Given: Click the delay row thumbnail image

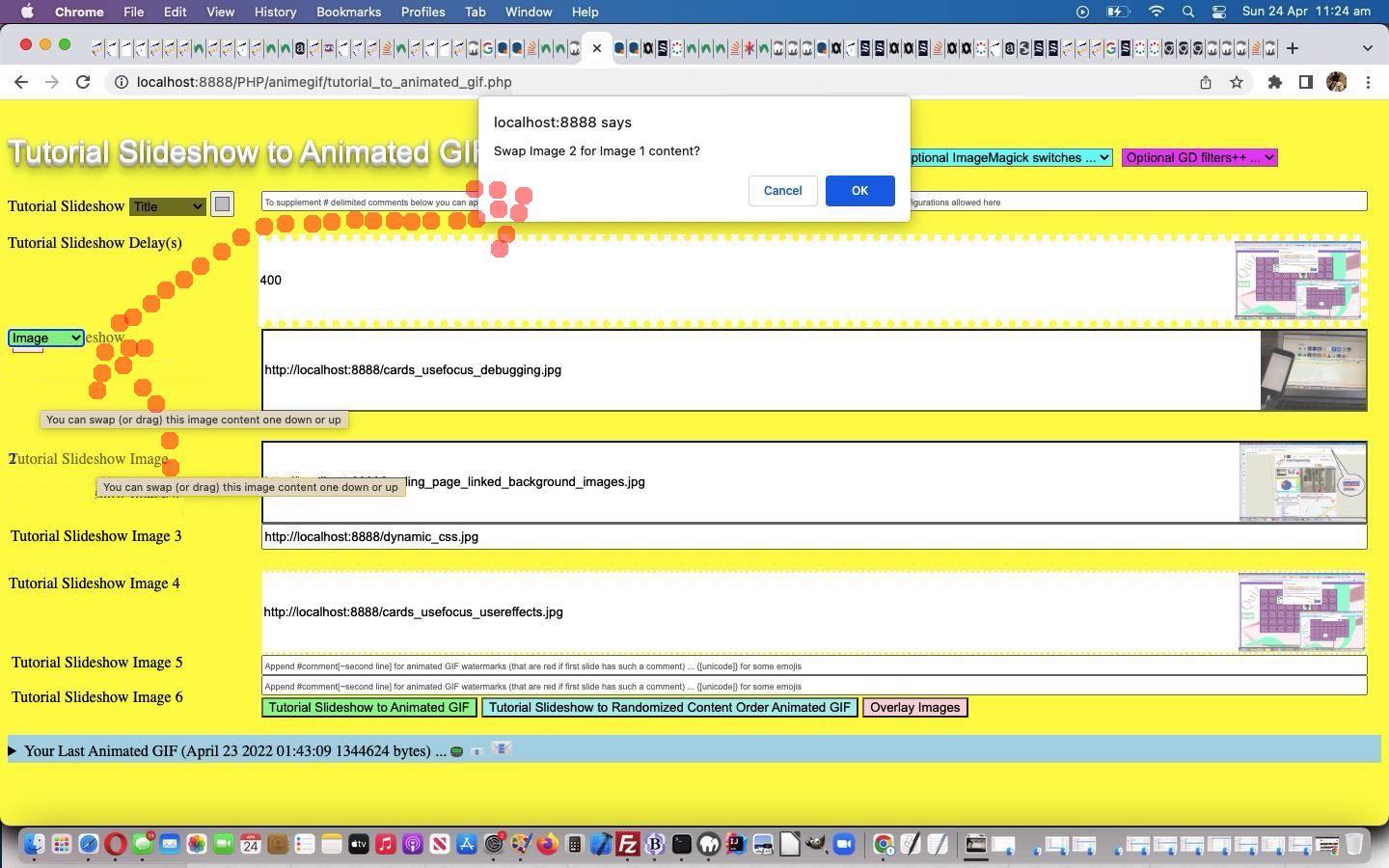Looking at the screenshot, I should coord(1297,280).
